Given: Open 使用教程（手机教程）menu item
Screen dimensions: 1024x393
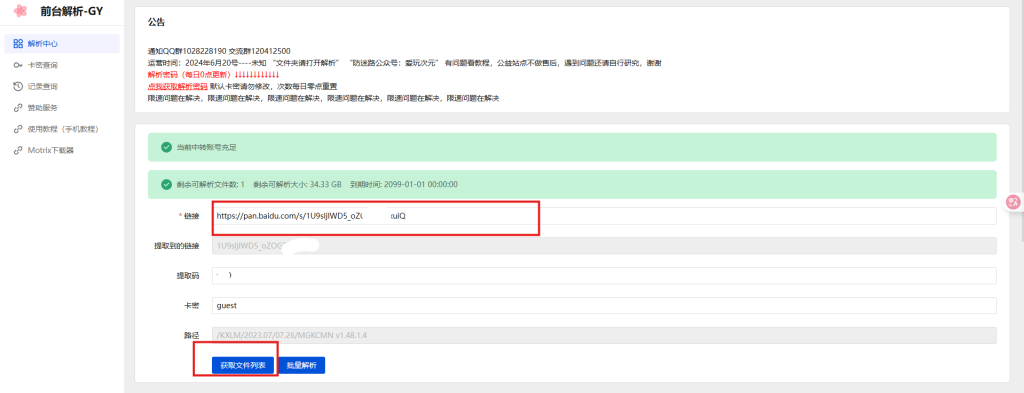Looking at the screenshot, I should (x=62, y=129).
